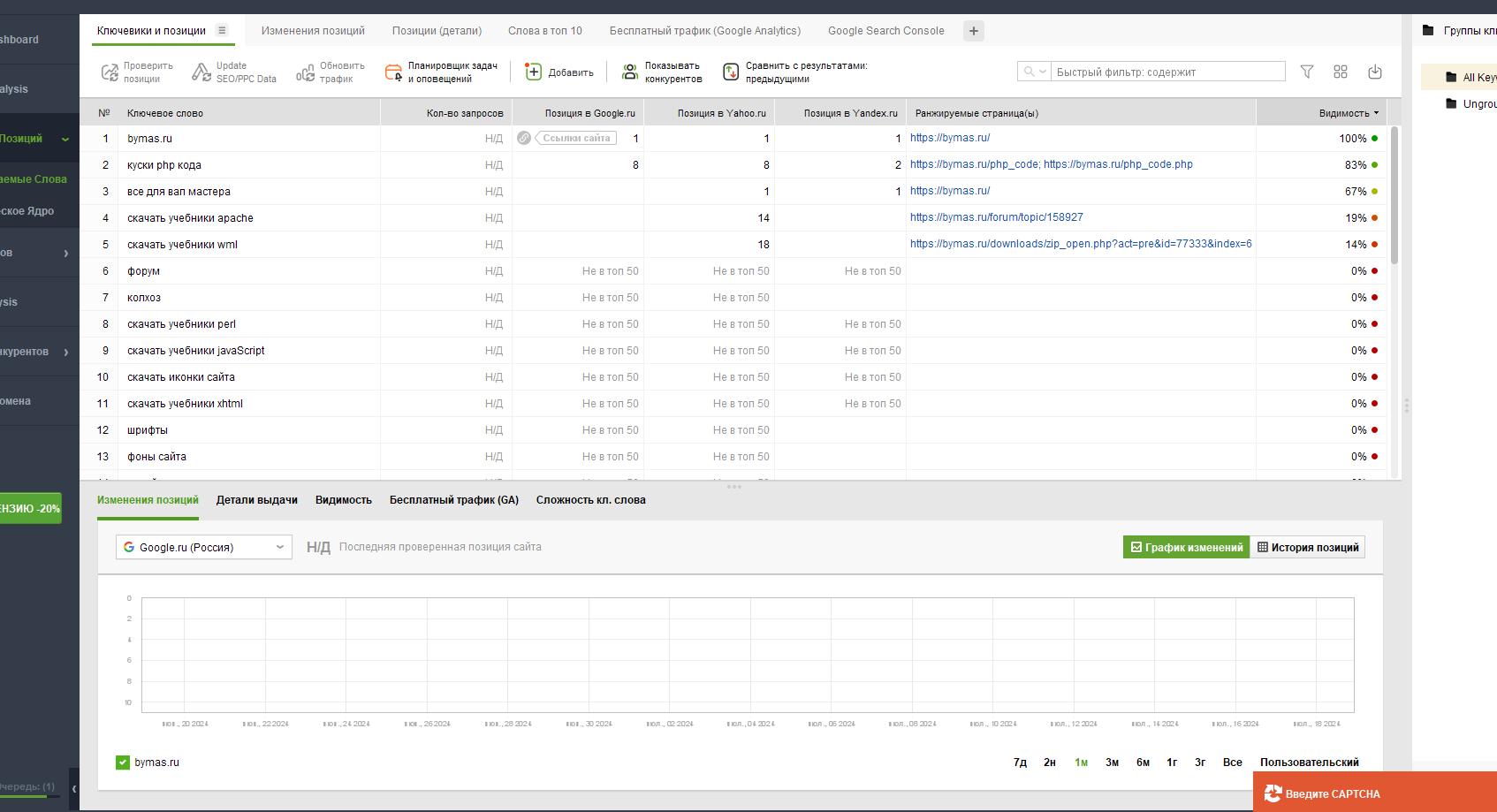Select Ключевики и позиции tab
Viewport: 1497px width, 812px height.
[x=151, y=31]
